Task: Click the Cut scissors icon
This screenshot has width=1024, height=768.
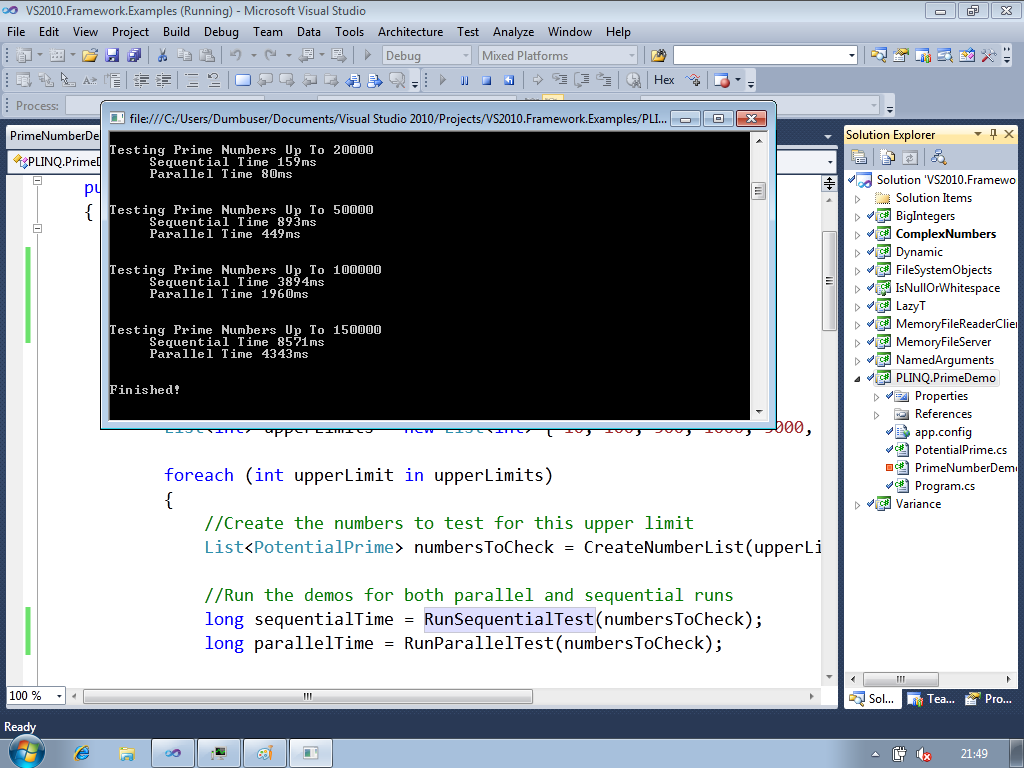Action: (x=163, y=56)
